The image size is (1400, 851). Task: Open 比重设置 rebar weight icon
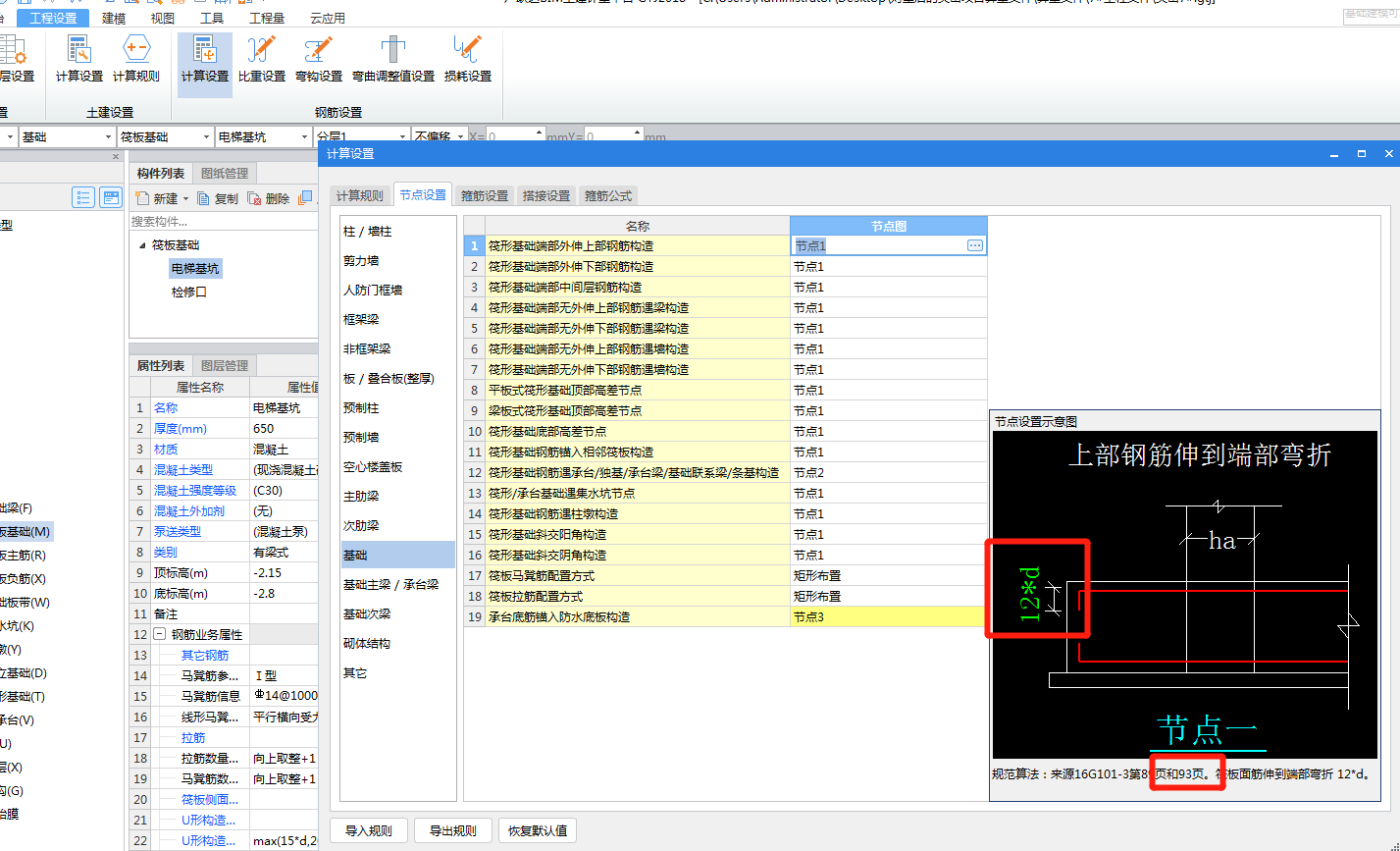[x=261, y=49]
